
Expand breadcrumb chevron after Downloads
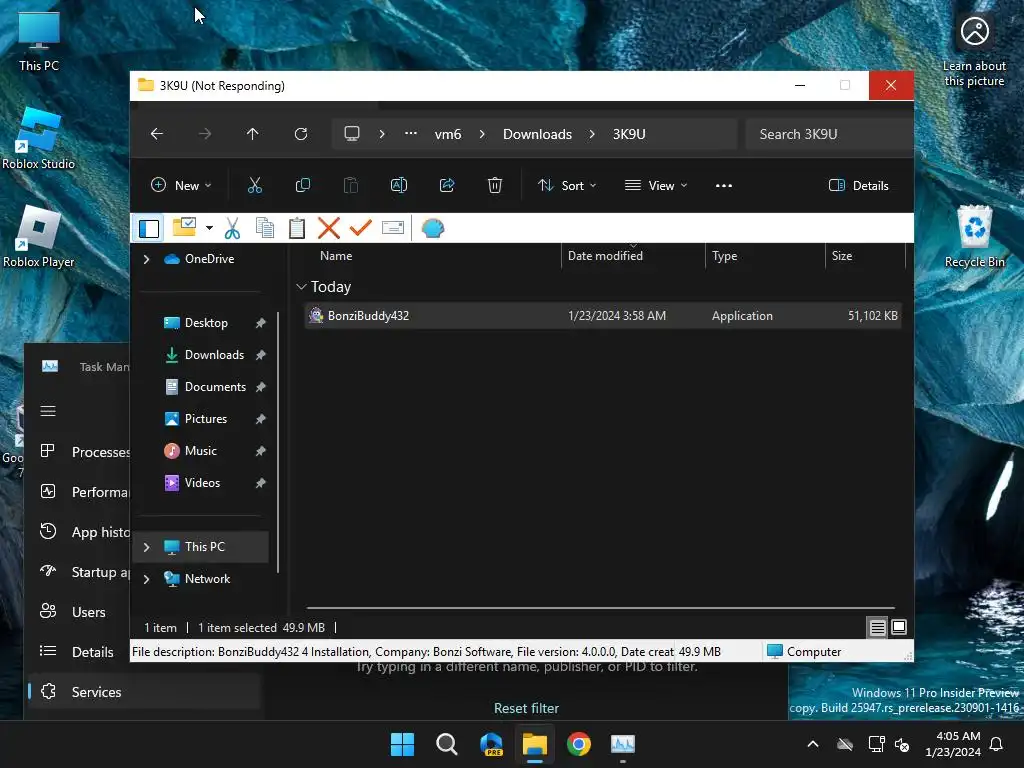point(592,134)
